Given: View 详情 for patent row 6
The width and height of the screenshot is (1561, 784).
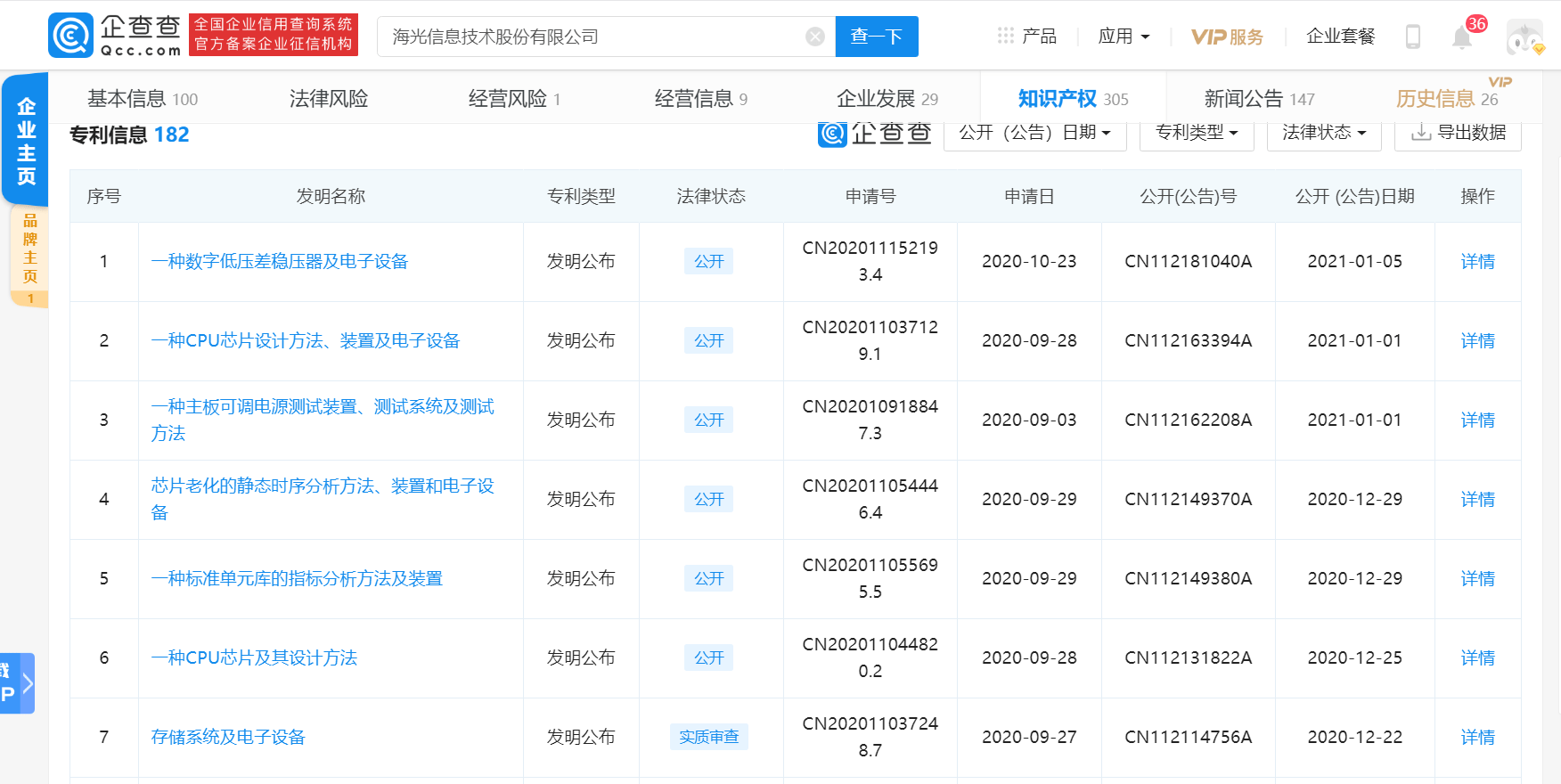Looking at the screenshot, I should pos(1477,657).
